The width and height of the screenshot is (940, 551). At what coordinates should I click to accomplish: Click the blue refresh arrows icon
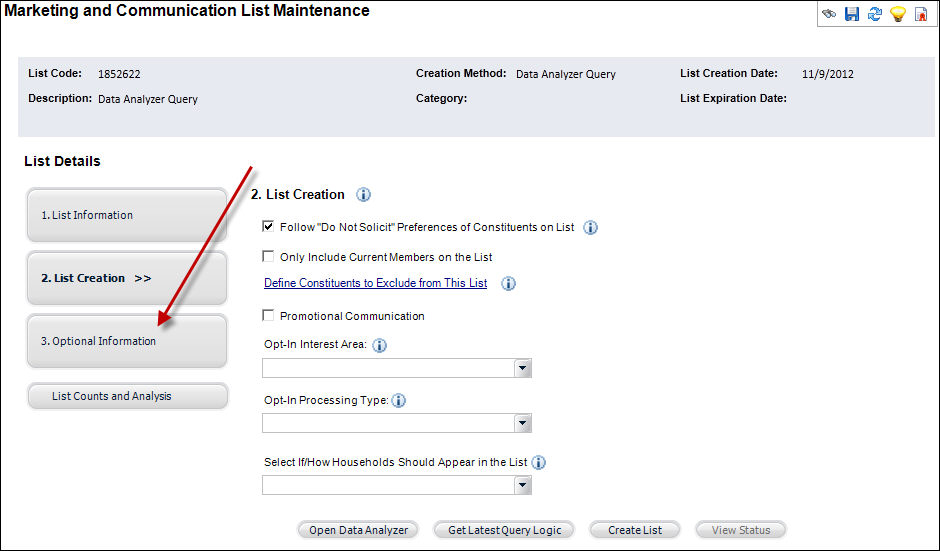click(875, 14)
